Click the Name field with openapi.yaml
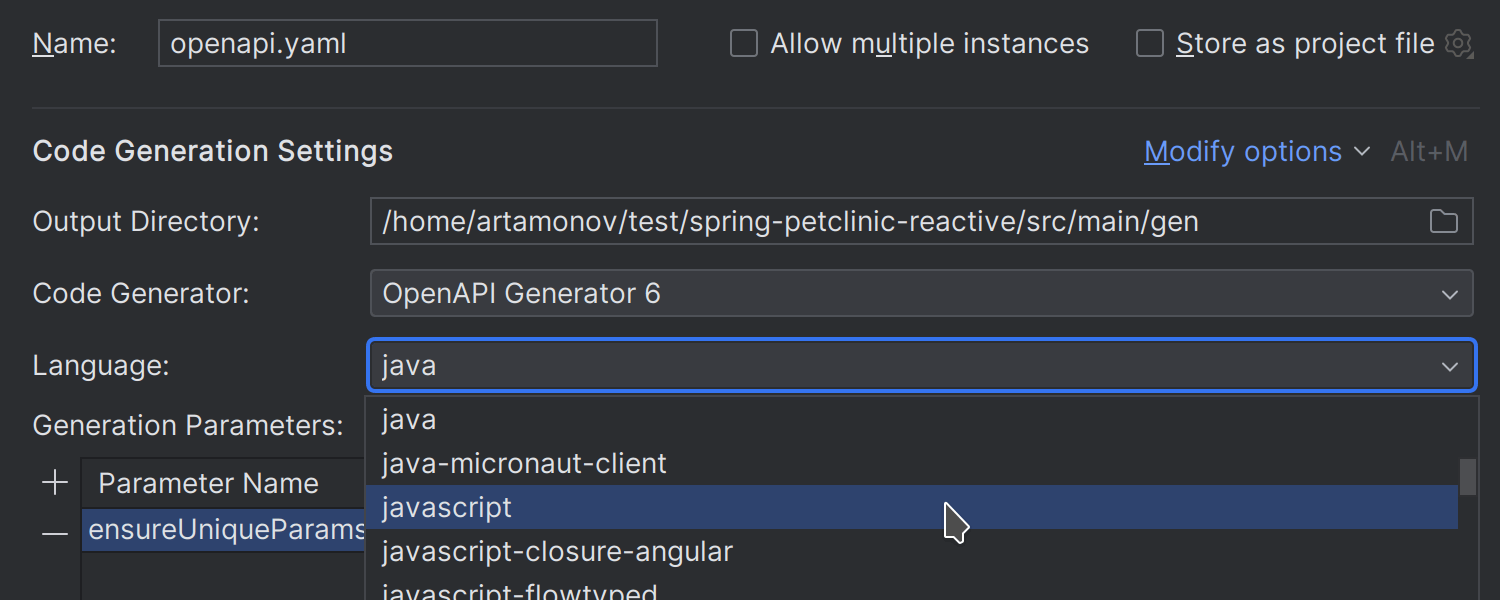This screenshot has height=600, width=1500. point(407,44)
